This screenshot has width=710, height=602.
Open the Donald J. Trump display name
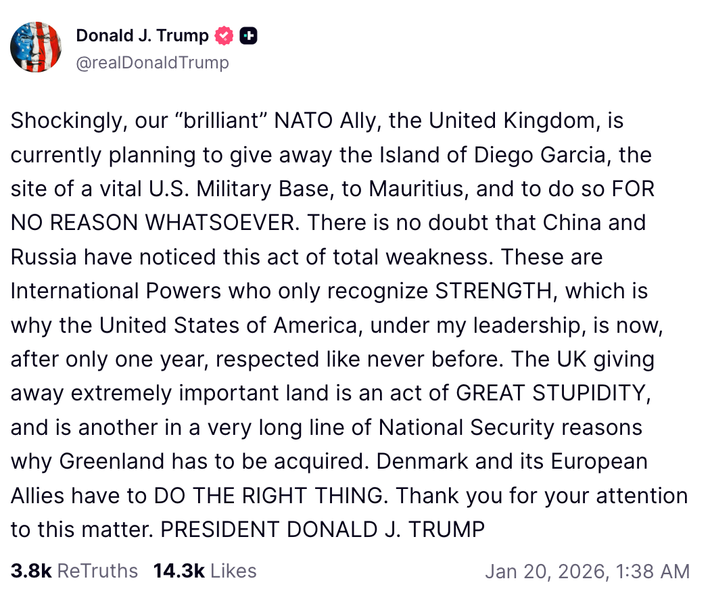point(142,36)
